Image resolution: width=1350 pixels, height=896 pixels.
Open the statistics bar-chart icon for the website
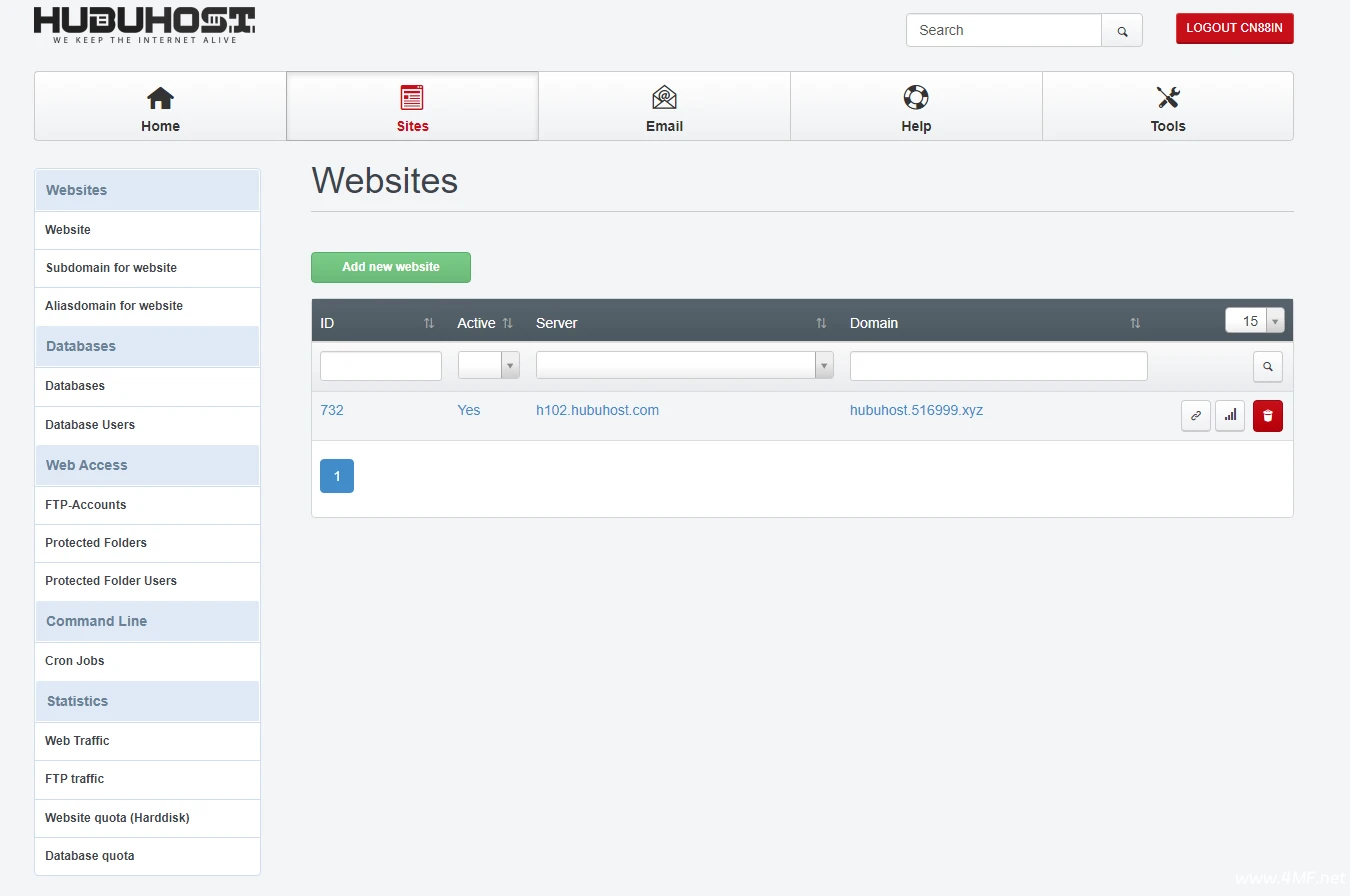pos(1230,416)
